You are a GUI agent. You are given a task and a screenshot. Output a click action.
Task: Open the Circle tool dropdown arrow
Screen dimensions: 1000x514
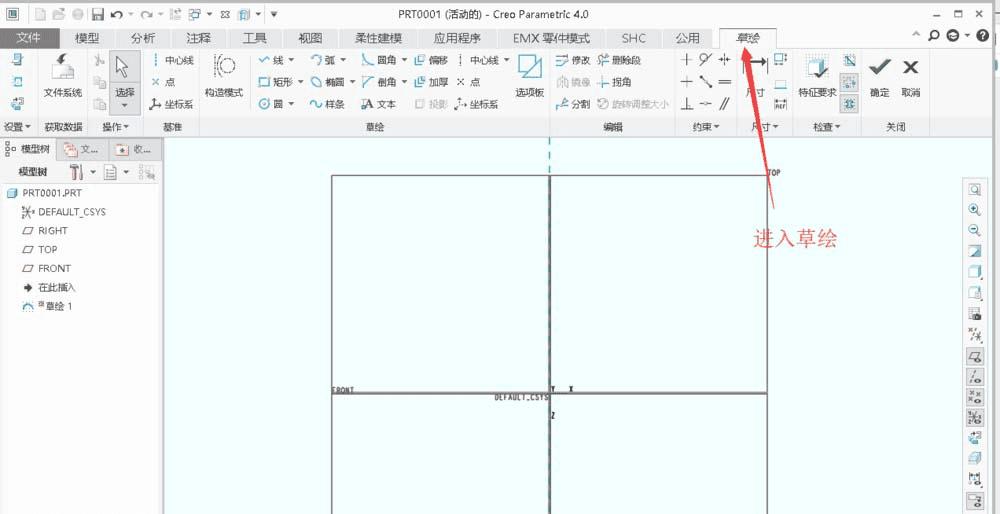(x=291, y=104)
